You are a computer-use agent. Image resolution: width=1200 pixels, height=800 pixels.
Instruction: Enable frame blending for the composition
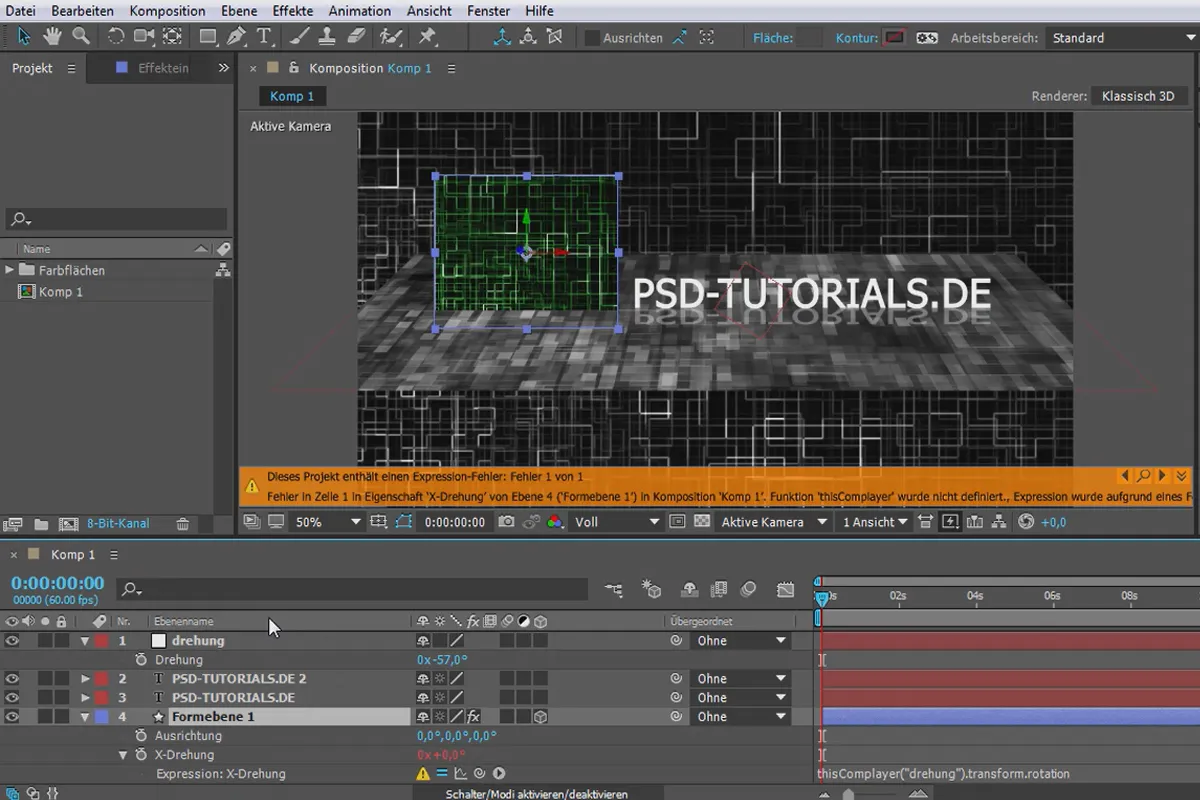tap(718, 590)
